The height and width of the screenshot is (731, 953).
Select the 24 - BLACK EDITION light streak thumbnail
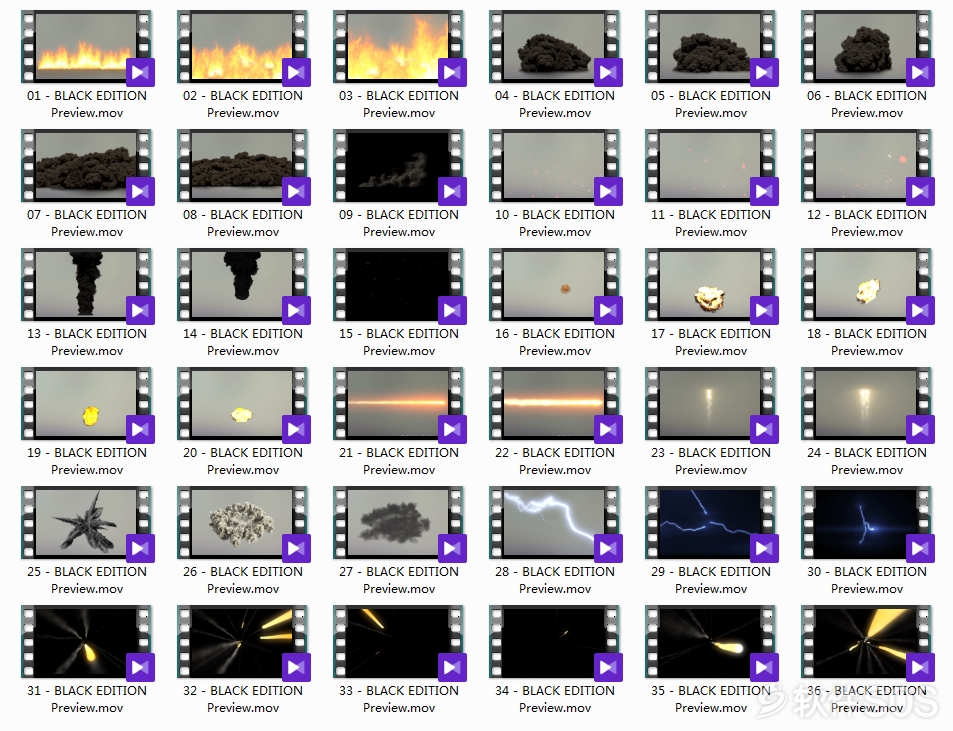(x=867, y=403)
